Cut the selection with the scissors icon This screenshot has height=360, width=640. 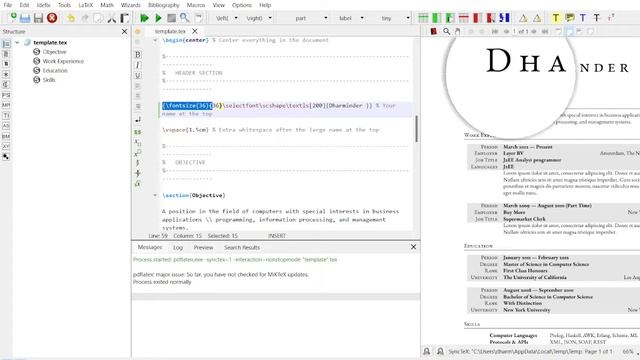tap(111, 18)
